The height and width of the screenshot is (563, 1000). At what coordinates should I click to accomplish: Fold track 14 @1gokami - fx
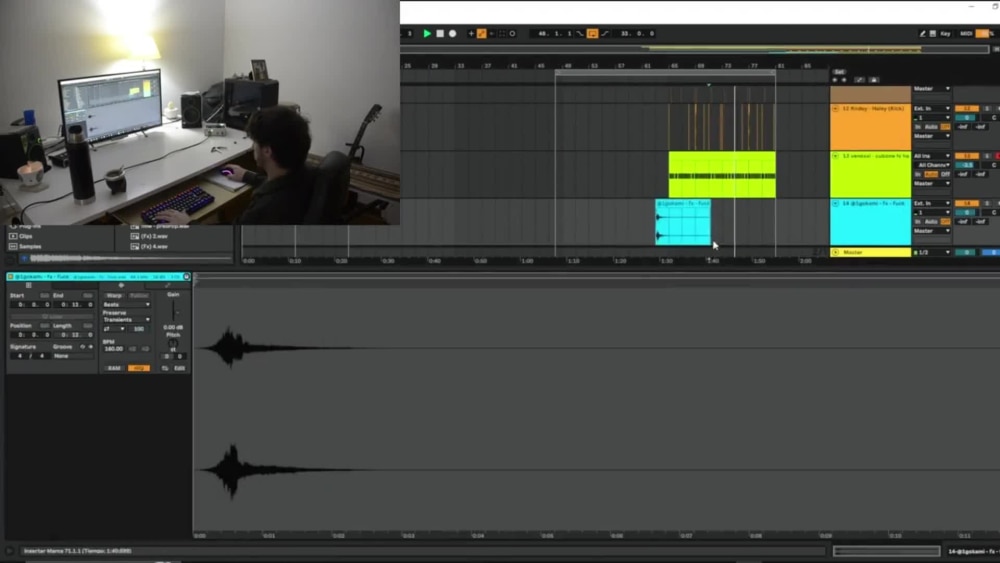835,203
